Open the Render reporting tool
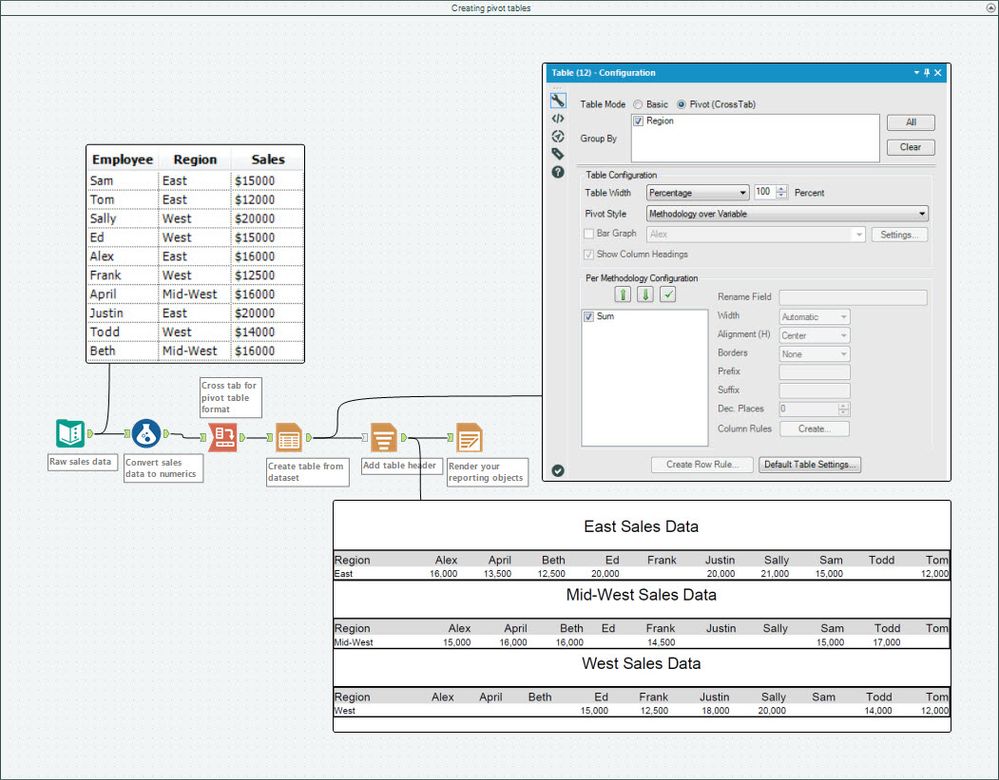The height and width of the screenshot is (780, 999). pos(467,434)
